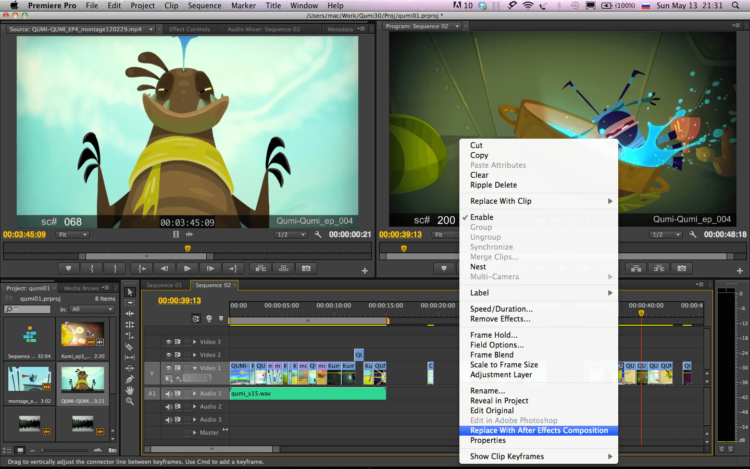
Task: Mark Out point in Source monitor
Action: click(115, 269)
